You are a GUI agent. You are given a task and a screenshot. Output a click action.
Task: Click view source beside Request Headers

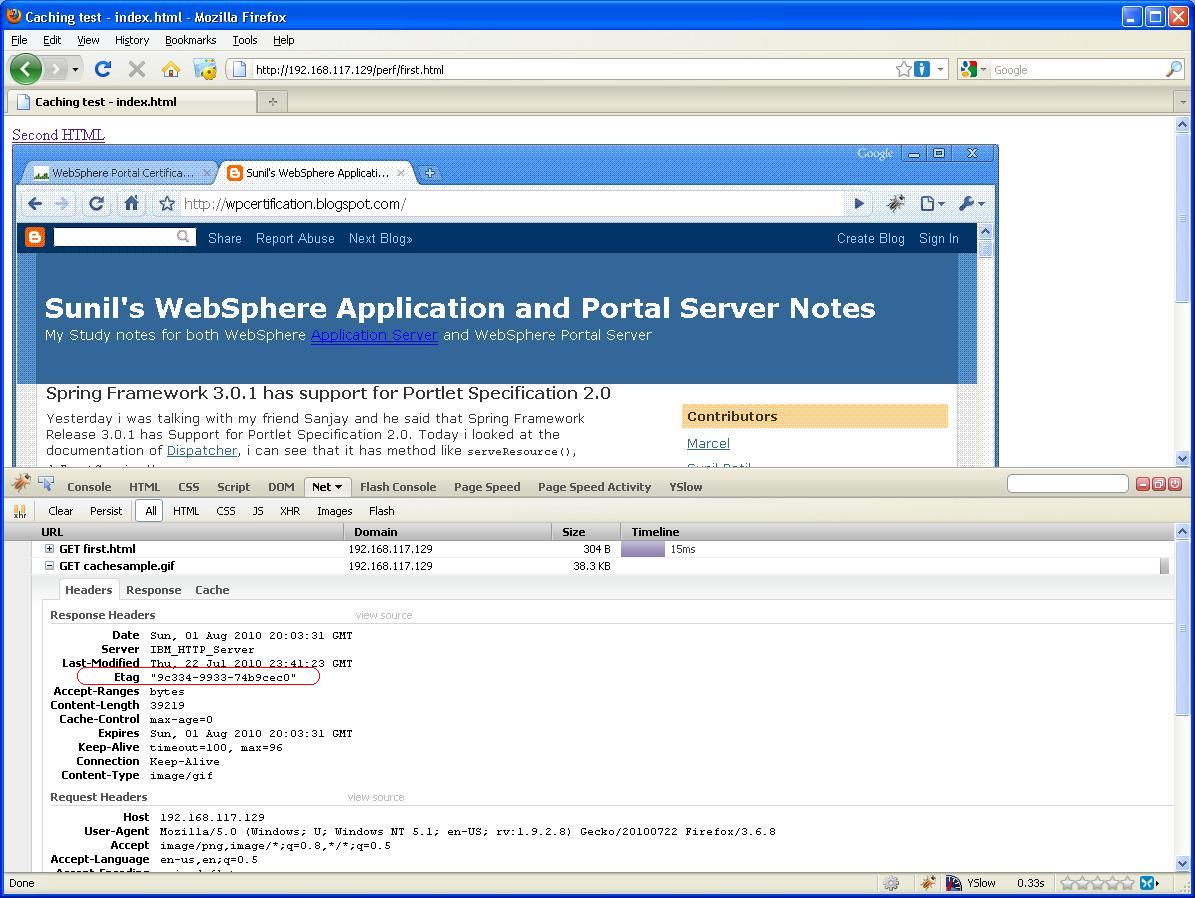point(376,797)
